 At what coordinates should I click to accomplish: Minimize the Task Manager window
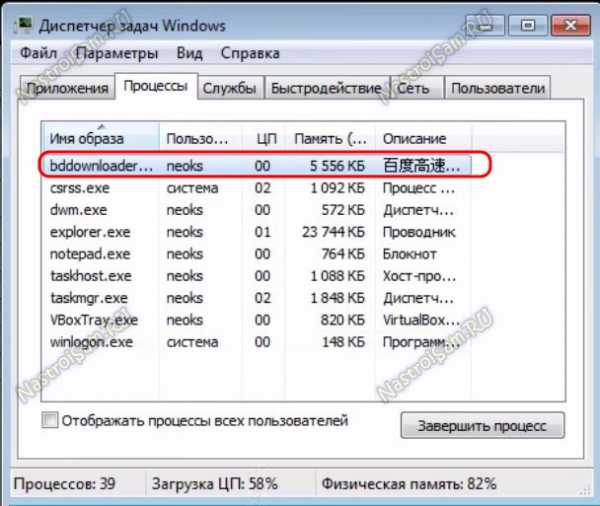coord(485,26)
